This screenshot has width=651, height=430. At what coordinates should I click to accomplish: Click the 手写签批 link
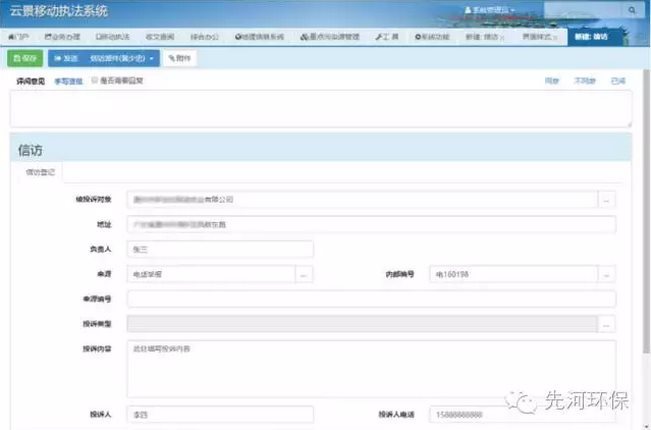click(x=68, y=80)
